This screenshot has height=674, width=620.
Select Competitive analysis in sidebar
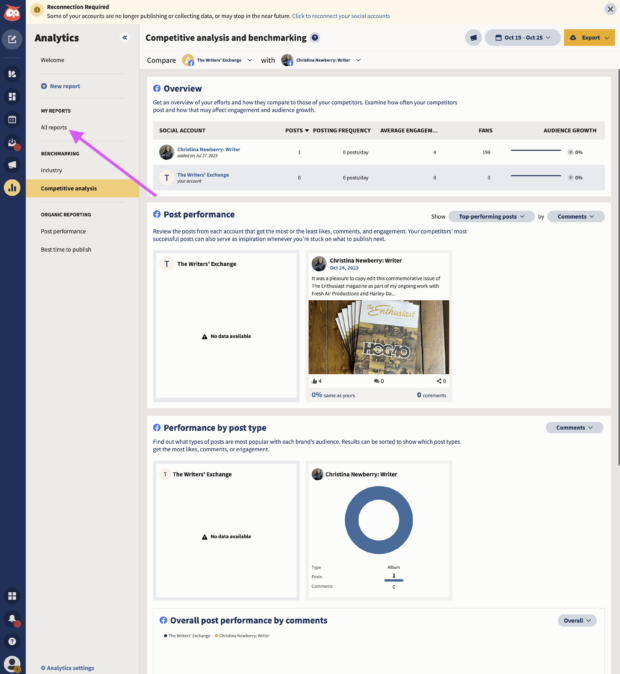coord(83,188)
